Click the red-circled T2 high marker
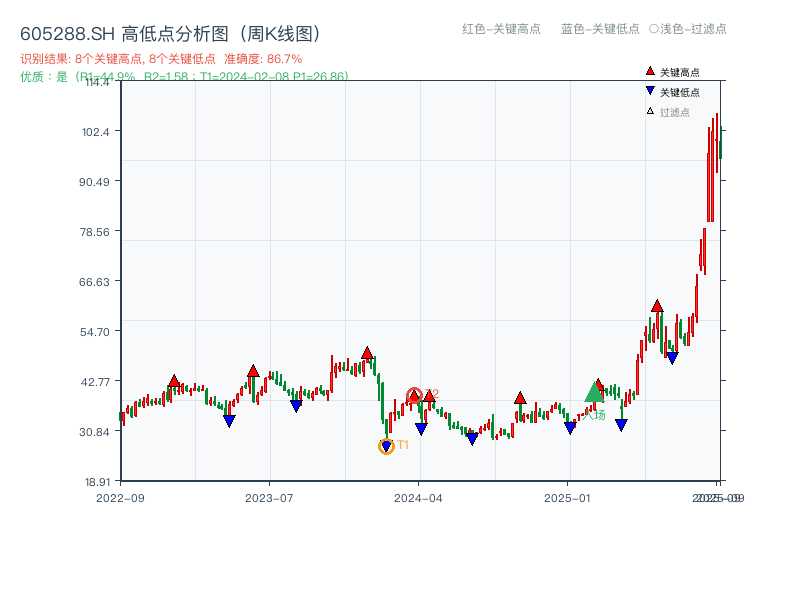Image resolution: width=800 pixels, height=600 pixels. pyautogui.click(x=414, y=395)
